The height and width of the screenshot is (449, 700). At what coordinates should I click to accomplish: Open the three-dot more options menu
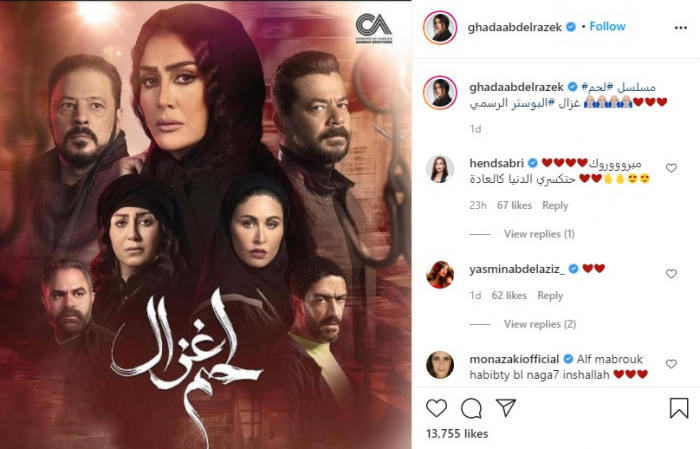(x=680, y=28)
